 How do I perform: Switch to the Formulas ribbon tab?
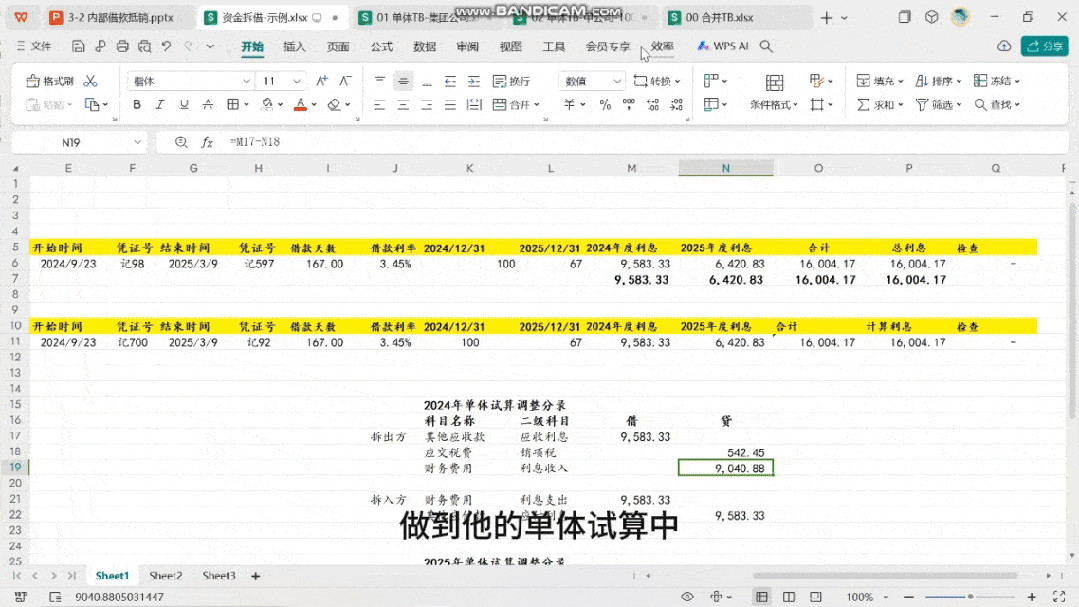pos(381,46)
